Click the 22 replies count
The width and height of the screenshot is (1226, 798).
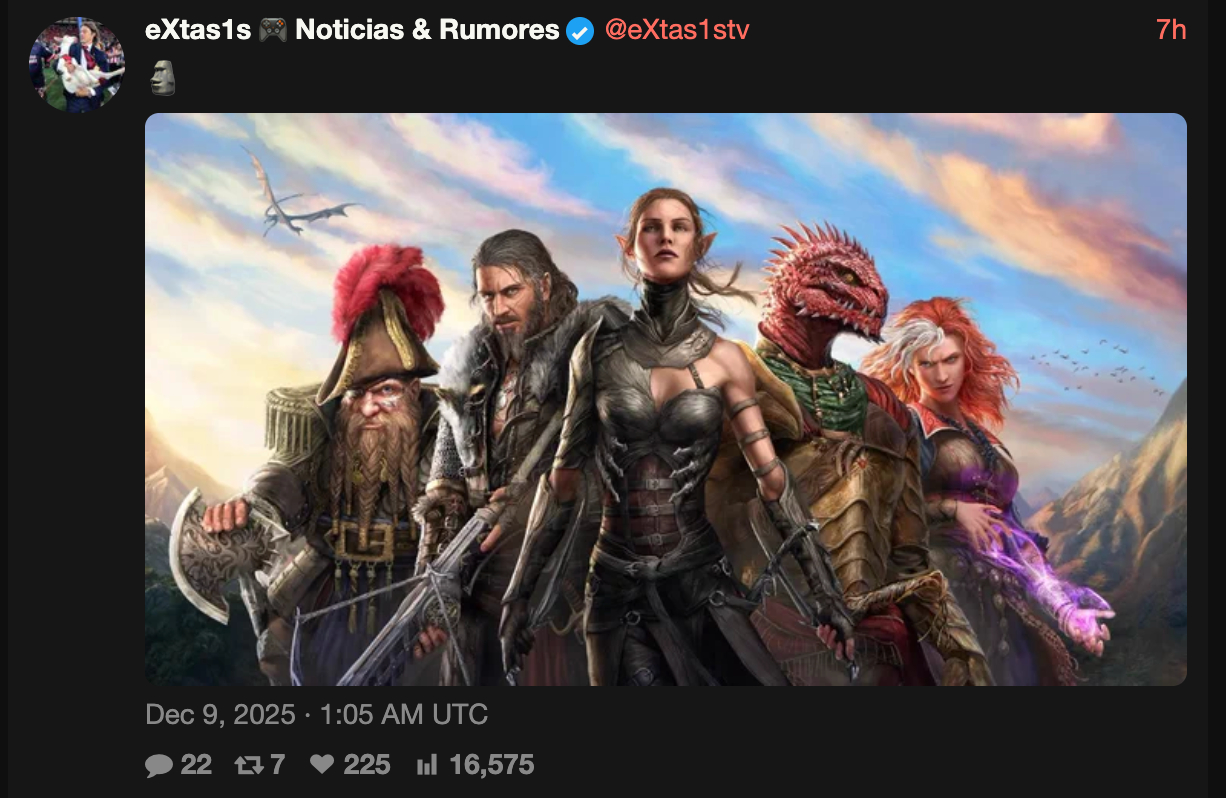point(196,765)
